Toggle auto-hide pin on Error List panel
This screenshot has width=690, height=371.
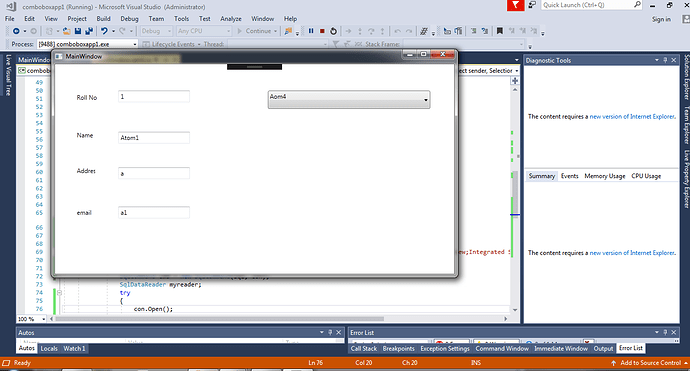click(x=665, y=332)
